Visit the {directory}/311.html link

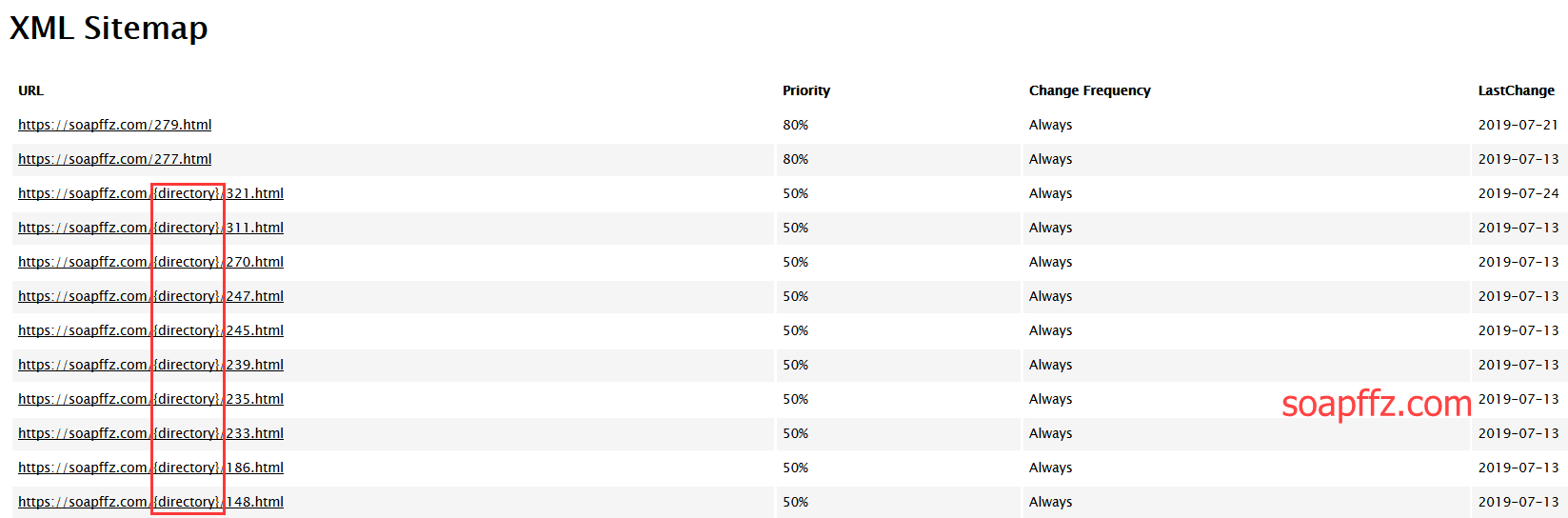point(150,228)
